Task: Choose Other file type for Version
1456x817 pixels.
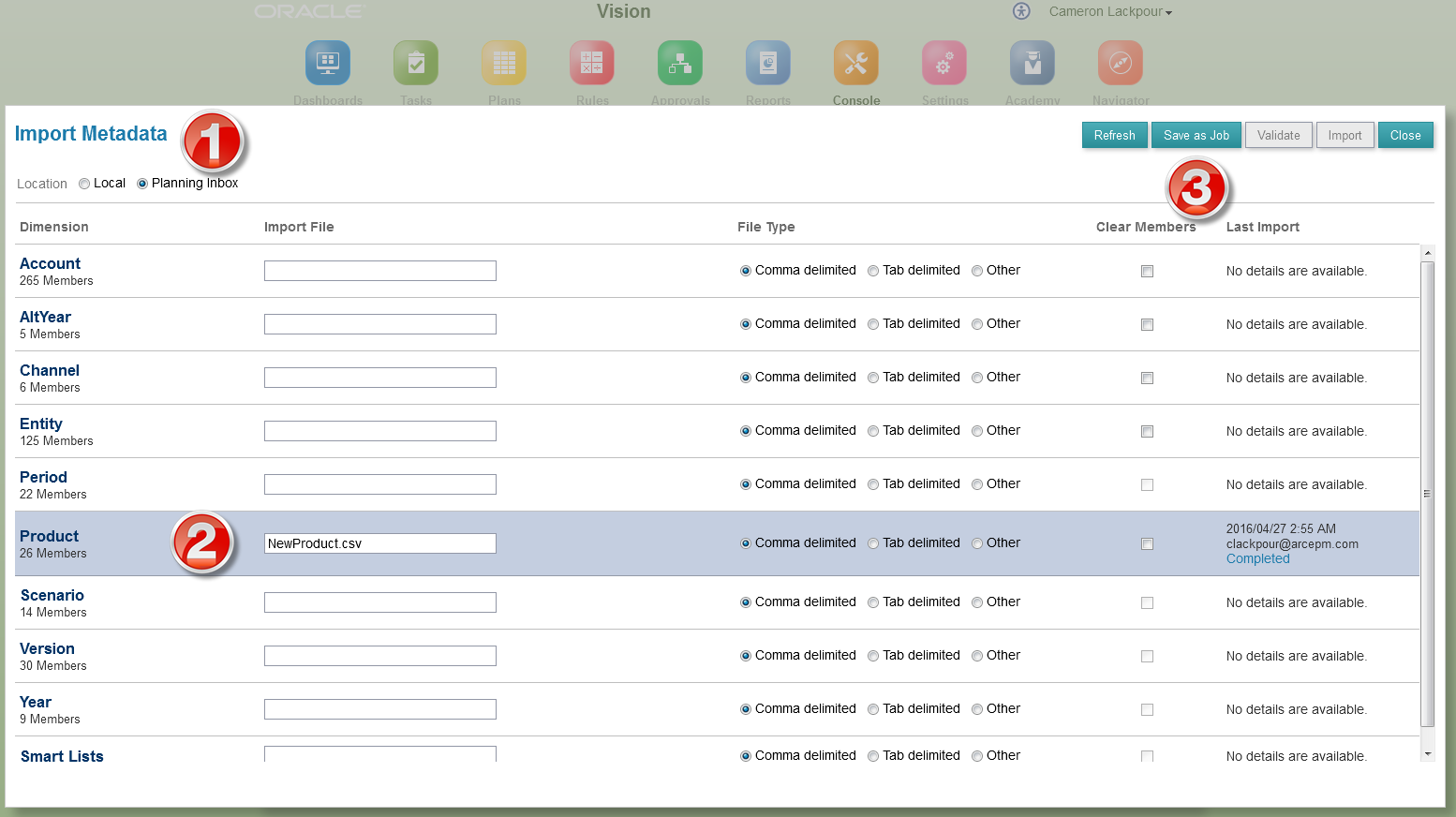Action: pos(977,656)
